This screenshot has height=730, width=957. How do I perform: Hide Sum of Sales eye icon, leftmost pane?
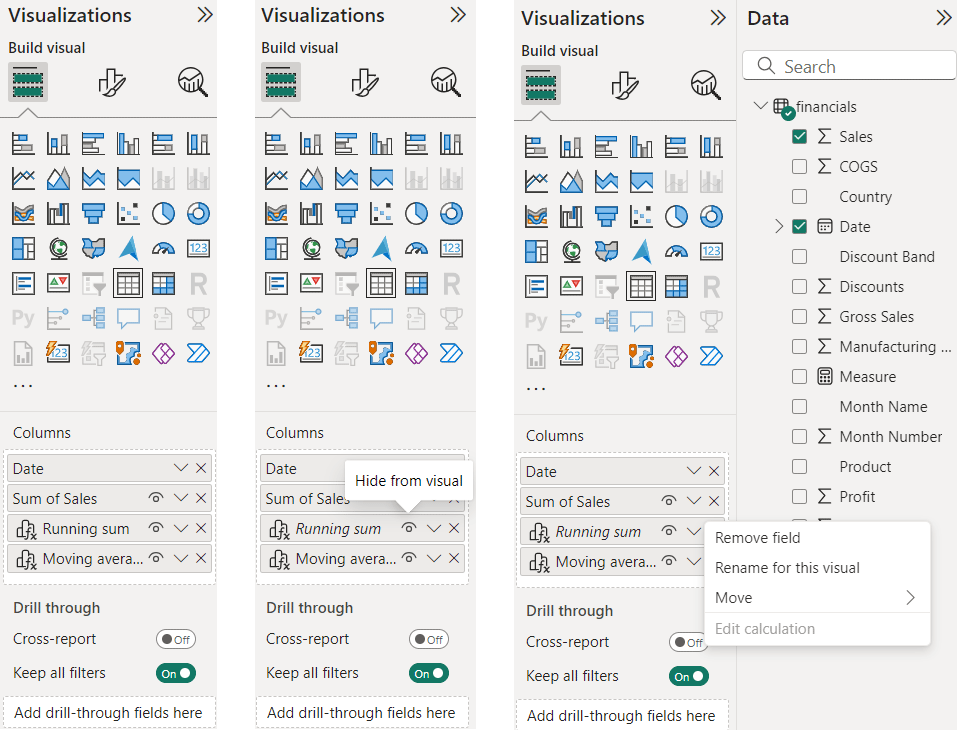pos(156,498)
